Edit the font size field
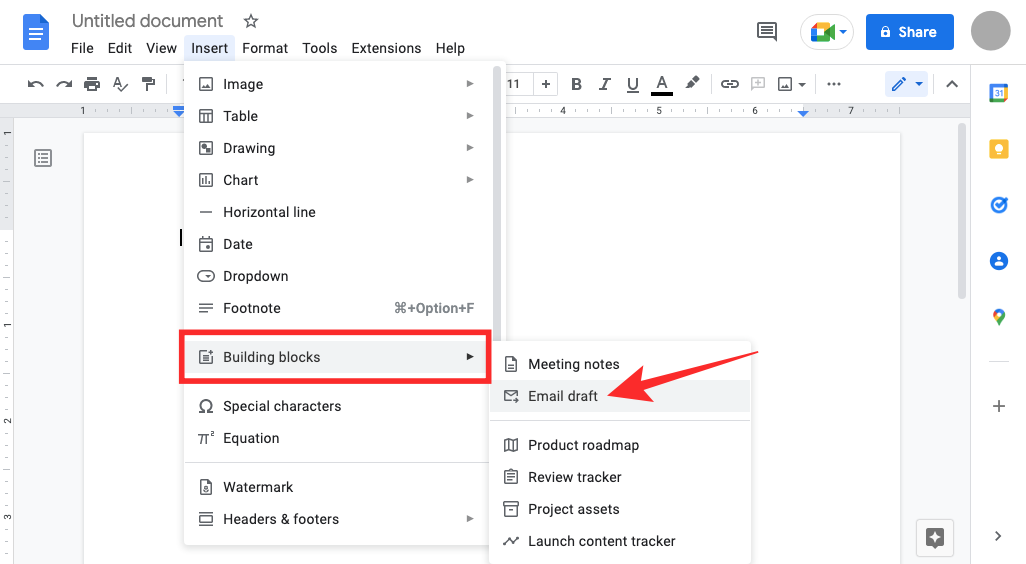Image resolution: width=1026 pixels, height=564 pixels. click(517, 84)
